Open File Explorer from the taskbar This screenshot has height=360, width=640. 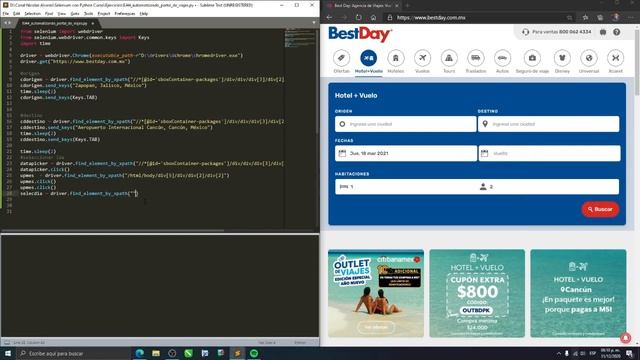tap(156, 353)
